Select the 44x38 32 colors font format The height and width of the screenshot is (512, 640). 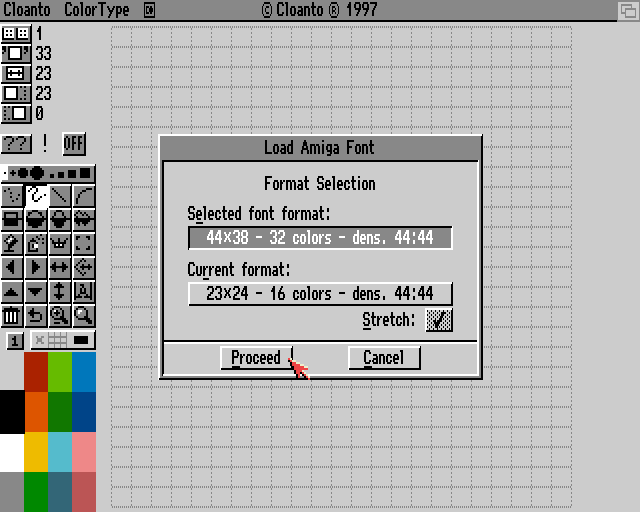(320, 238)
